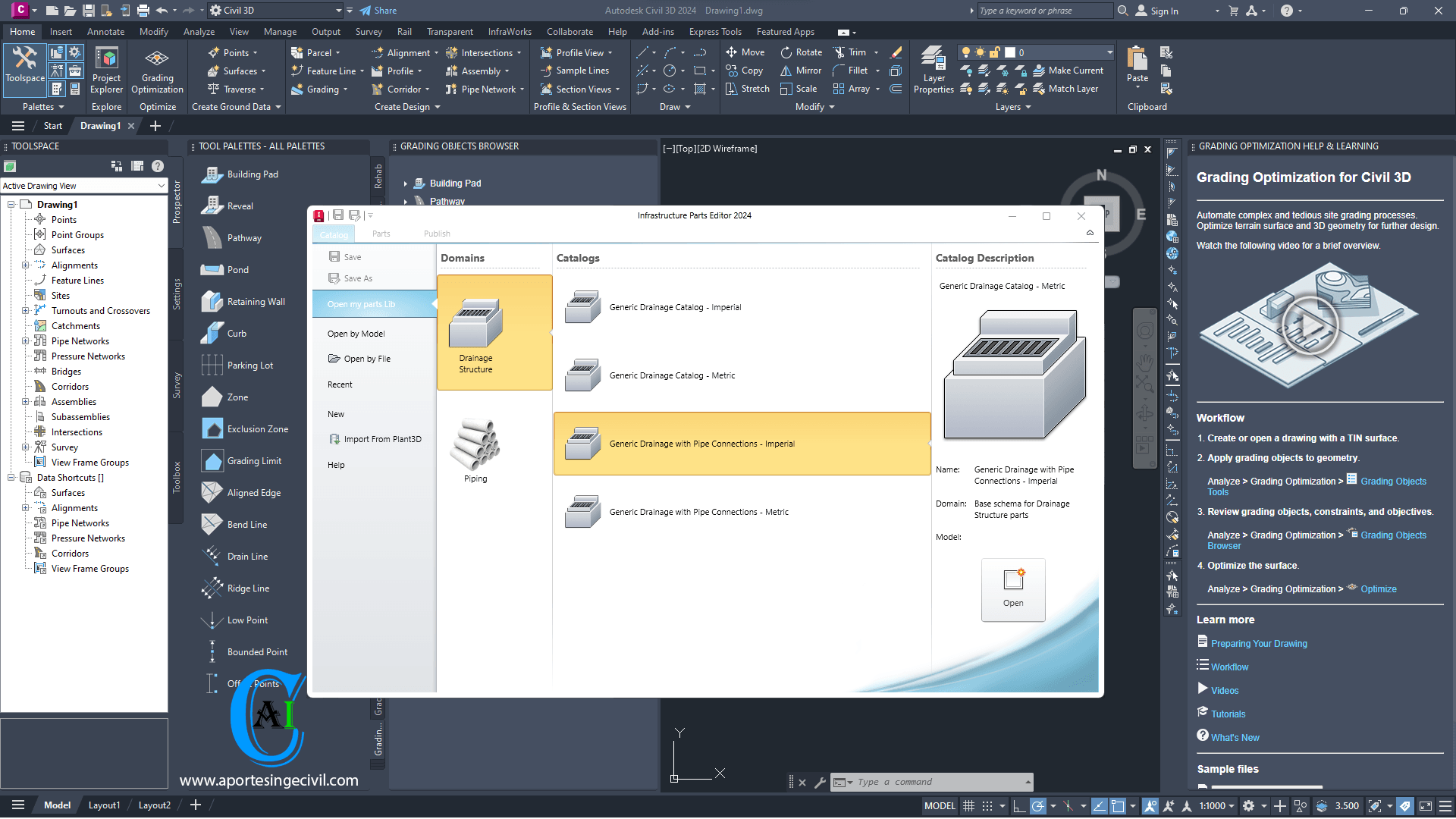The image size is (1456, 819).
Task: Click inside the command line input
Action: coord(933,782)
